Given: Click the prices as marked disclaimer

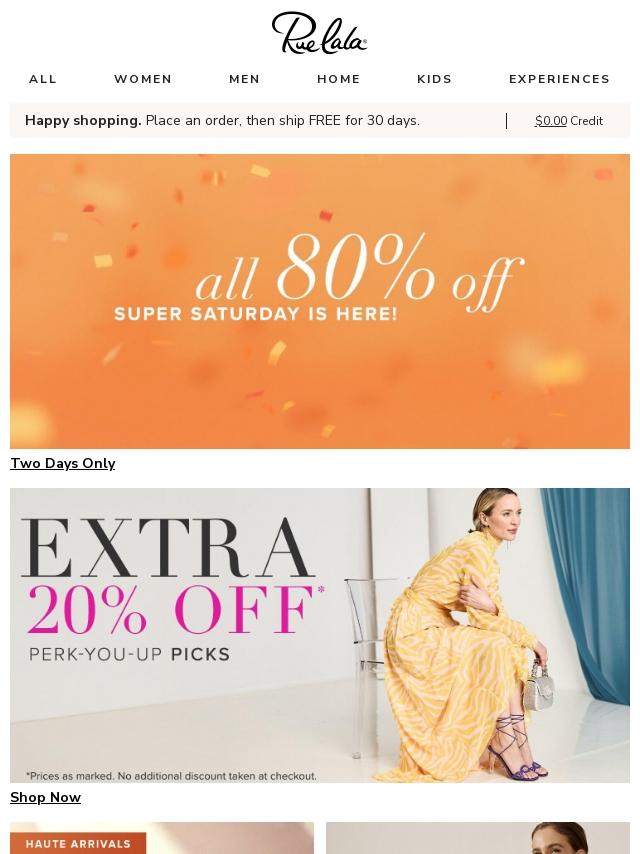Looking at the screenshot, I should click(x=171, y=776).
